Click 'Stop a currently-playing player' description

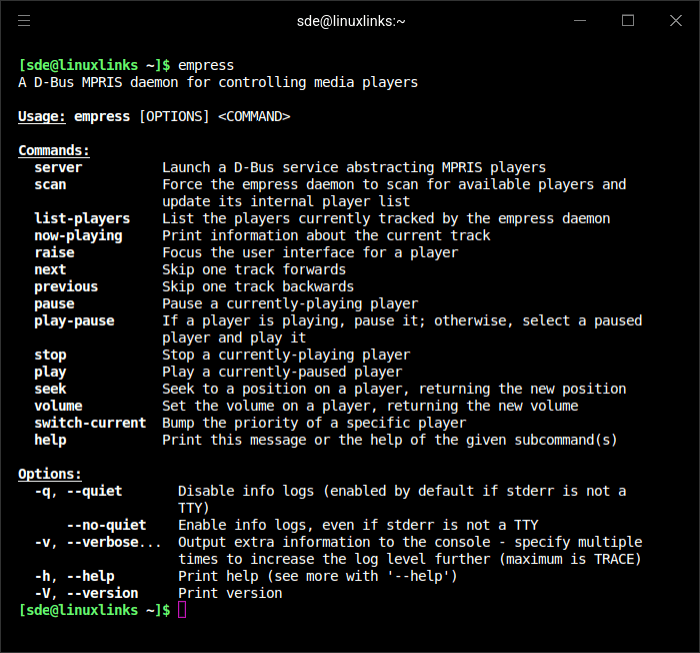click(286, 355)
